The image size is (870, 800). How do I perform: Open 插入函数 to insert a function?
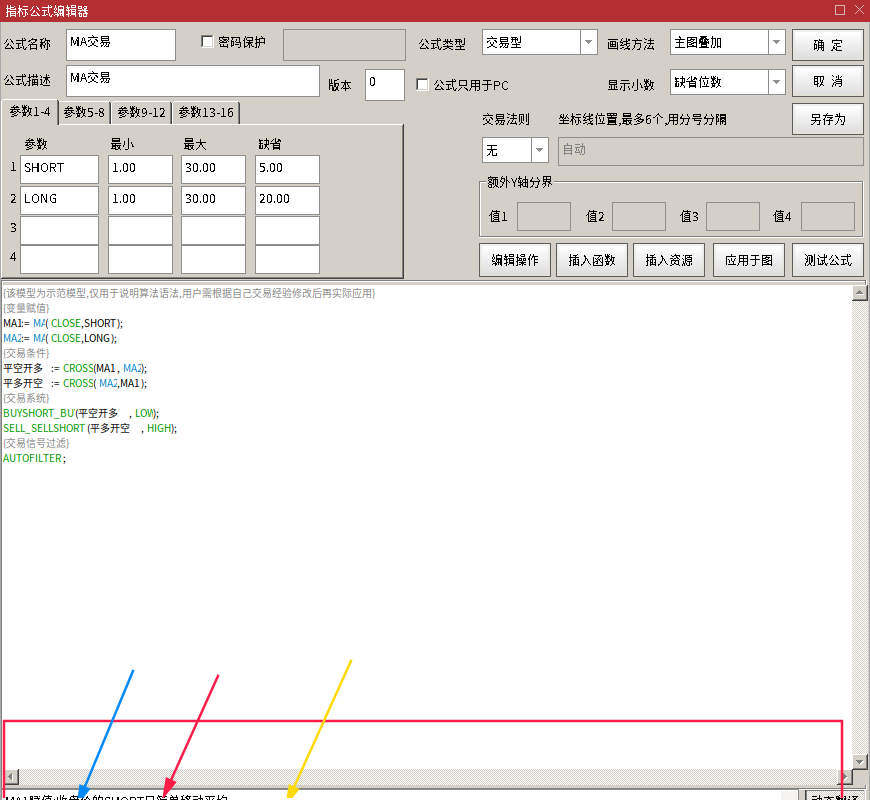coord(591,260)
